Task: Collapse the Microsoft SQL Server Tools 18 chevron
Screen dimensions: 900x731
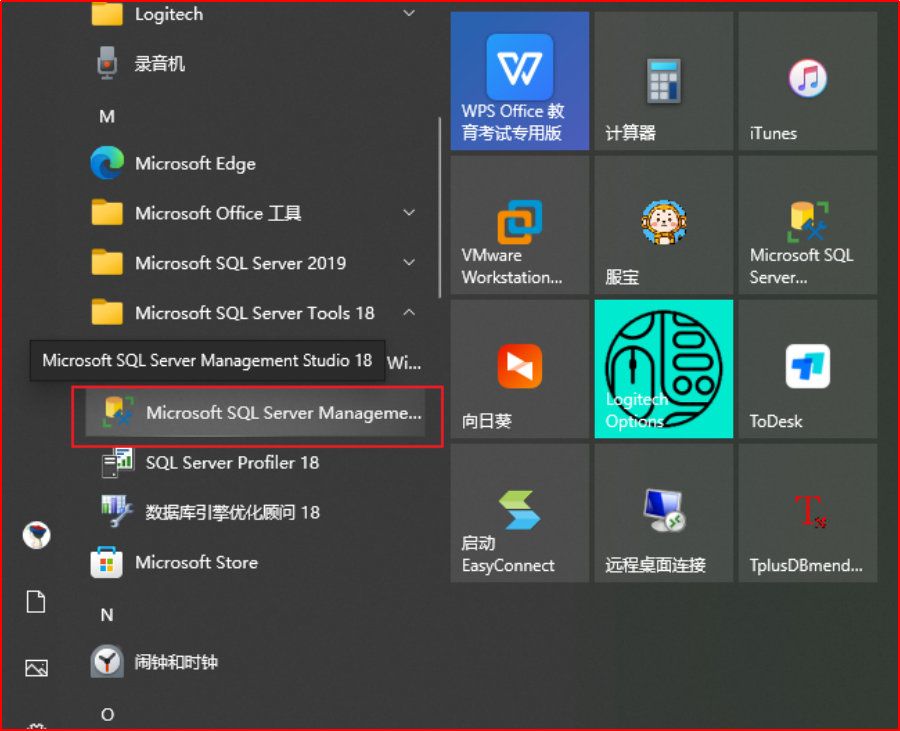Action: tap(409, 312)
